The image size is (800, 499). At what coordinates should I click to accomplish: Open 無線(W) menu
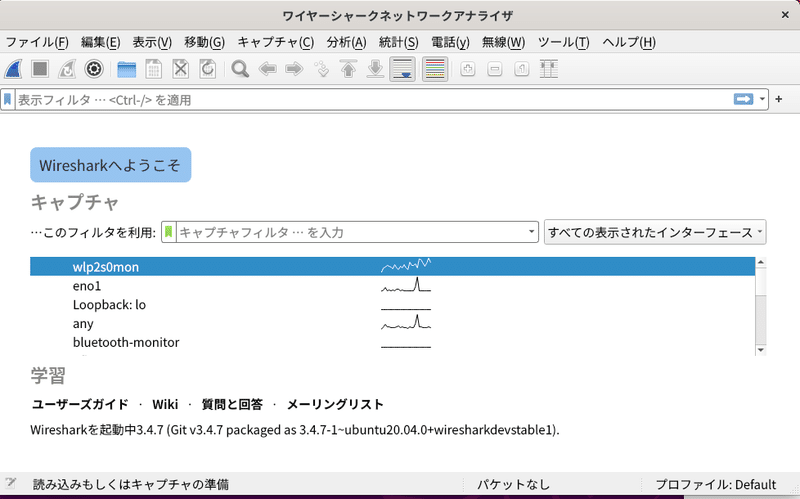pyautogui.click(x=504, y=42)
